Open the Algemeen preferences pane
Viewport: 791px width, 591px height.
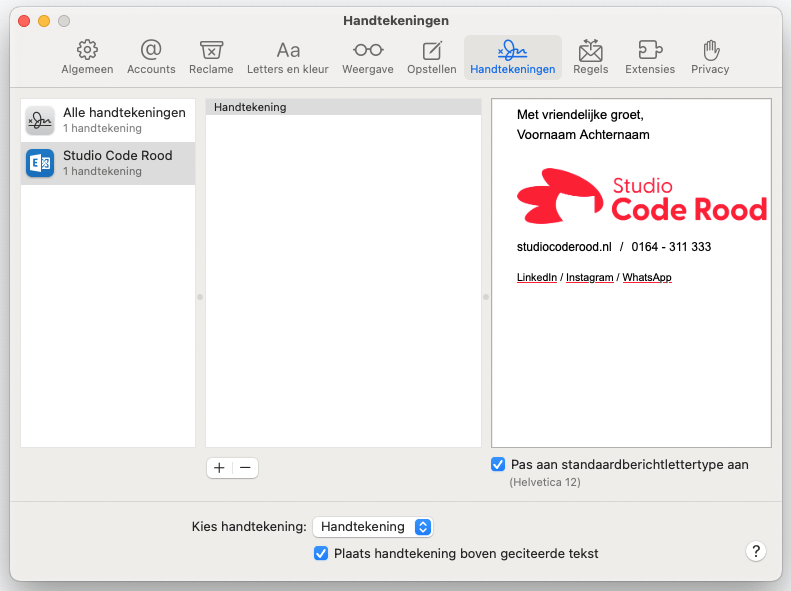tap(87, 57)
